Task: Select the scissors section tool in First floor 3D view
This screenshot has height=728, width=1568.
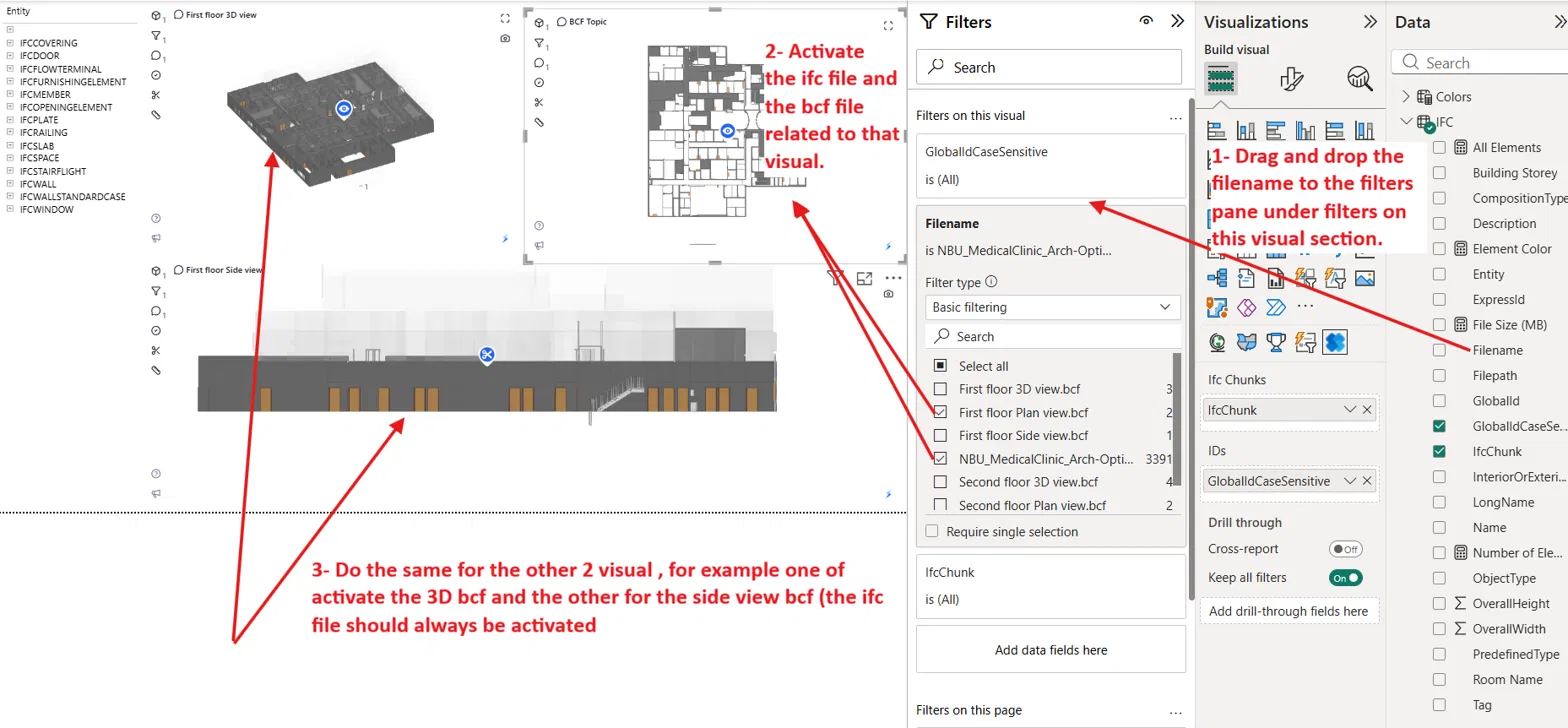Action: [x=155, y=95]
